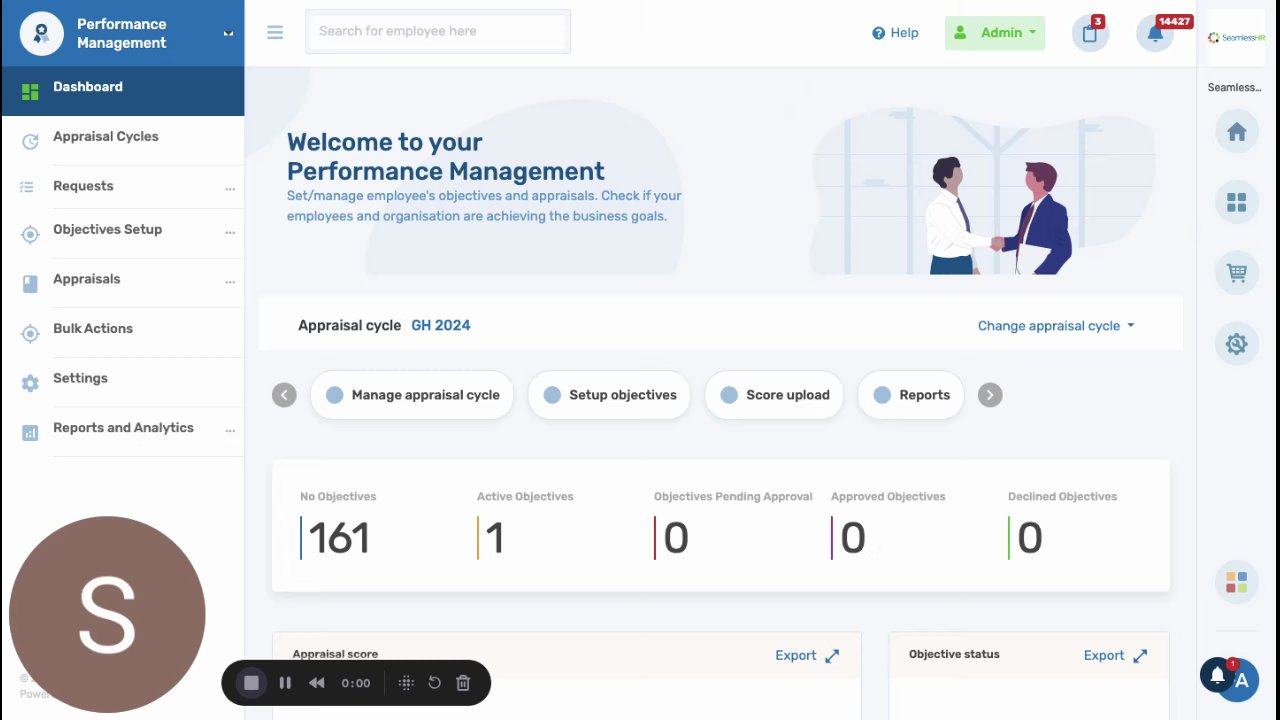Screen dimensions: 1280x720
Task: Open the top notifications bell with 14427 badge
Action: 1155,33
